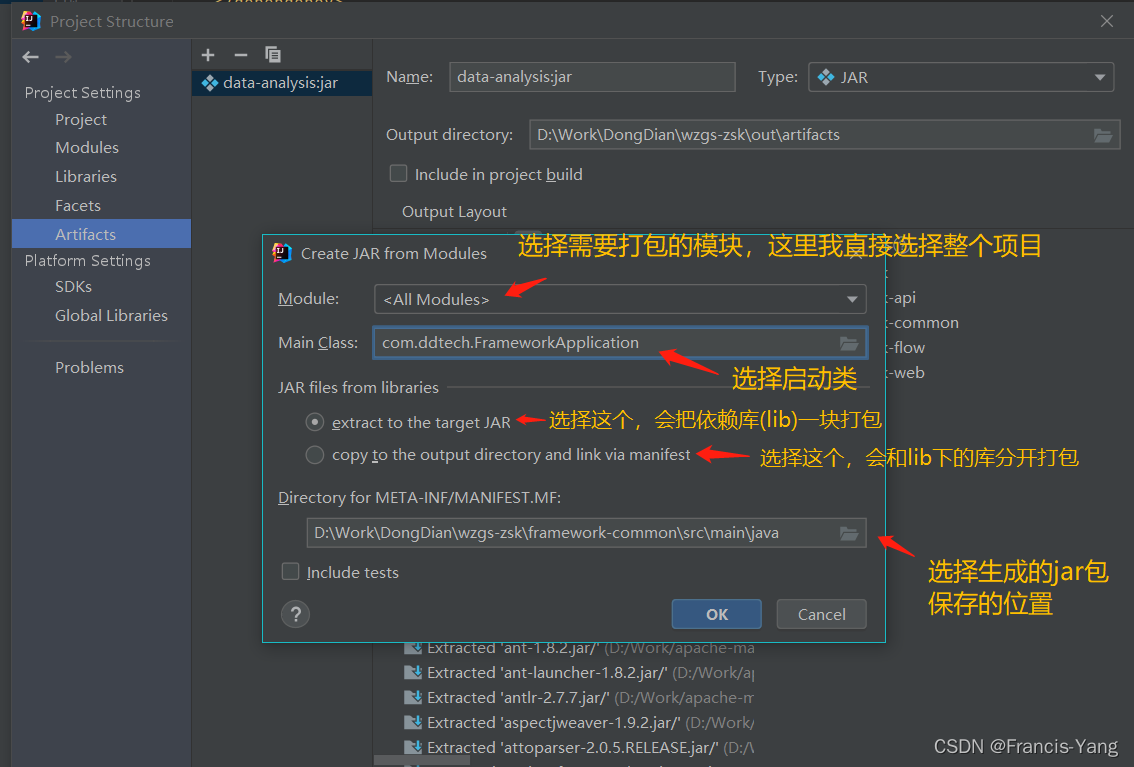Open the Problems section

[x=90, y=367]
